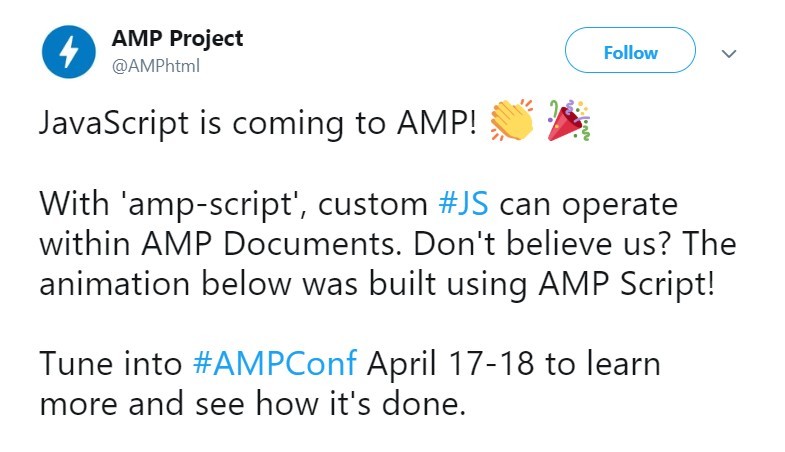
Task: Click the "can operate" text after #JS
Action: 587,205
